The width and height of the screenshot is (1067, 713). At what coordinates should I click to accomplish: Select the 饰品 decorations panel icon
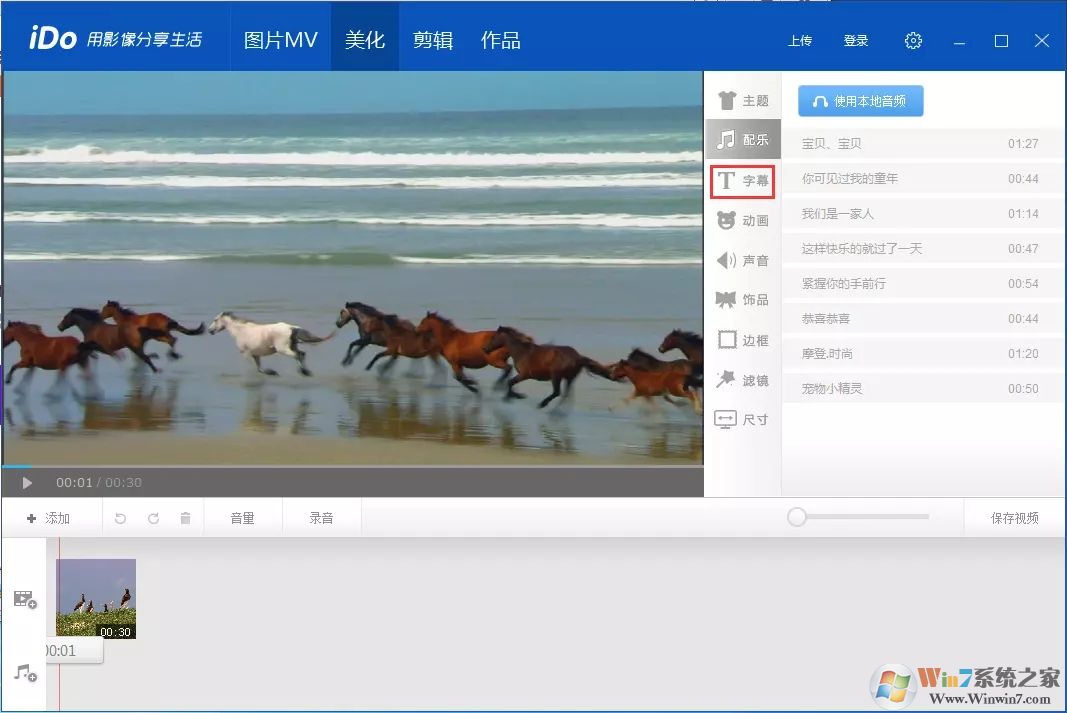coord(741,299)
